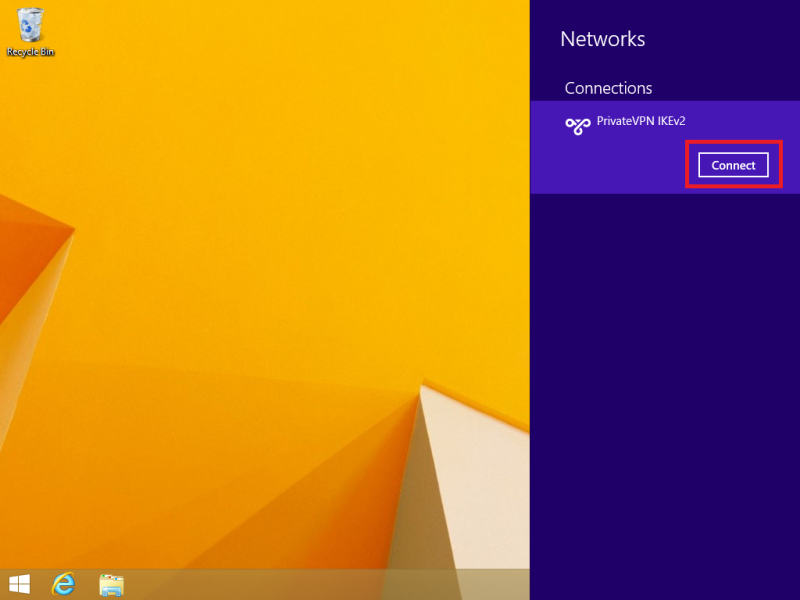
Task: Open the Windows Start button
Action: (x=19, y=584)
